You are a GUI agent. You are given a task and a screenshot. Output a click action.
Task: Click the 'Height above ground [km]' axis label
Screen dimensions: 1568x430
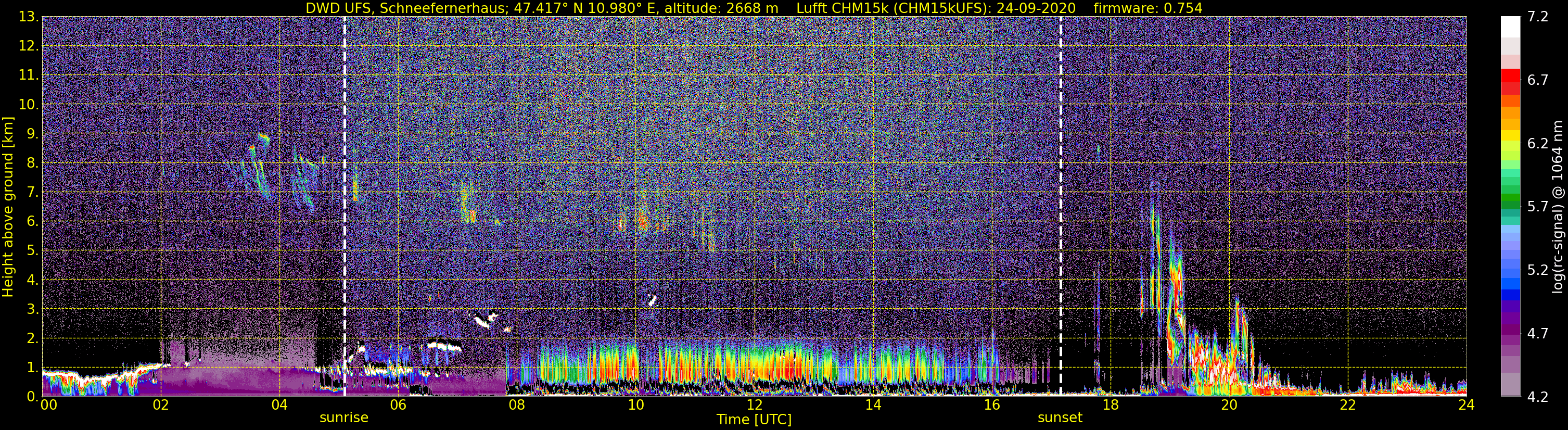8,207
